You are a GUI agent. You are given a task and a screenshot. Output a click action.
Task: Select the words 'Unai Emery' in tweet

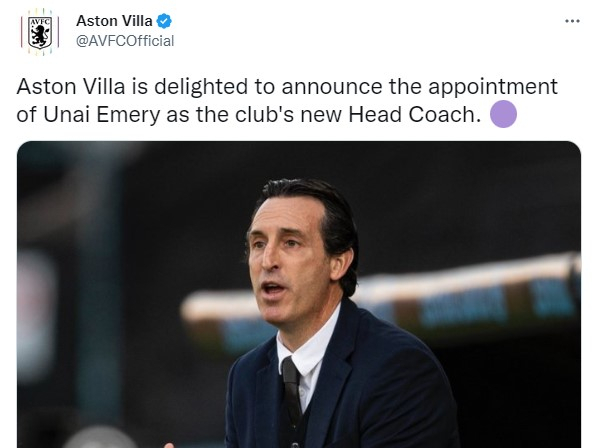tap(101, 114)
